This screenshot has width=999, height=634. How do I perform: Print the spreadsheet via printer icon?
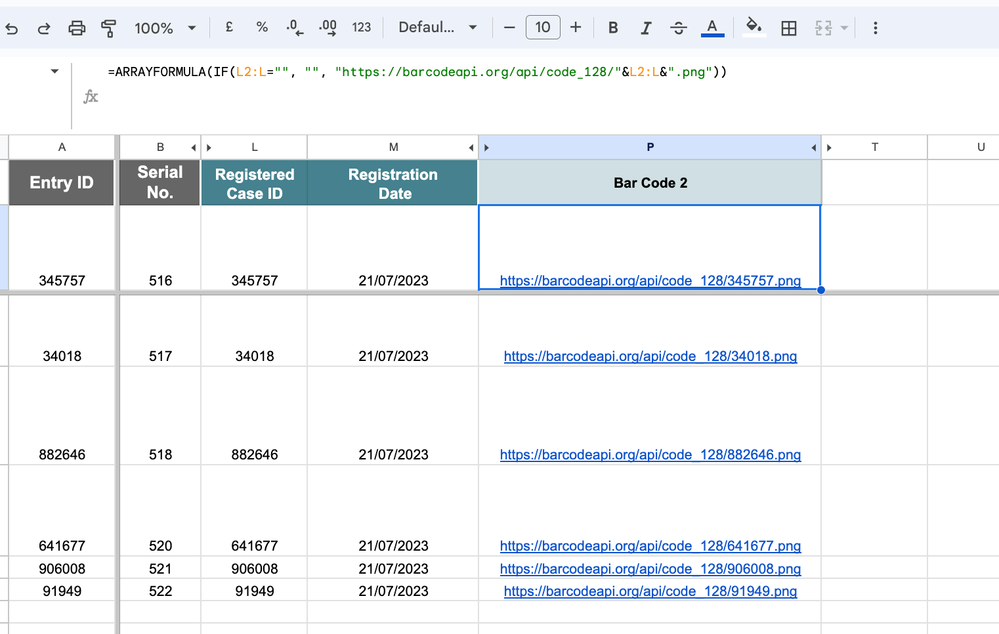pyautogui.click(x=76, y=28)
